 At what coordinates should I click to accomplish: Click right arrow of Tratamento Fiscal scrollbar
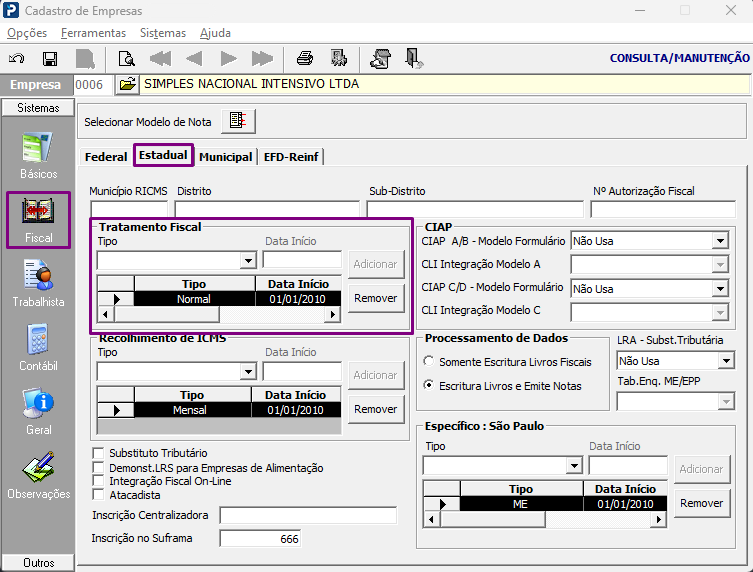point(332,315)
